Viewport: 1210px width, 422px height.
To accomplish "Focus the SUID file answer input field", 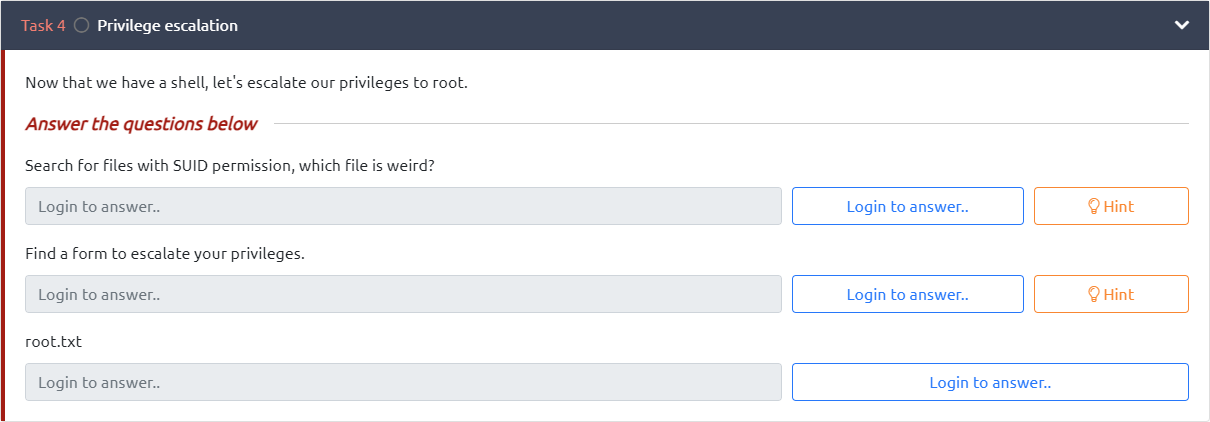I will click(403, 206).
